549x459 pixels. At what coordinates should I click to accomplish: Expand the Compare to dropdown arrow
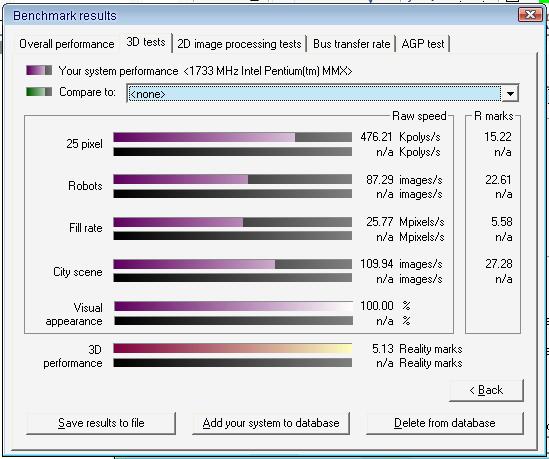(510, 93)
